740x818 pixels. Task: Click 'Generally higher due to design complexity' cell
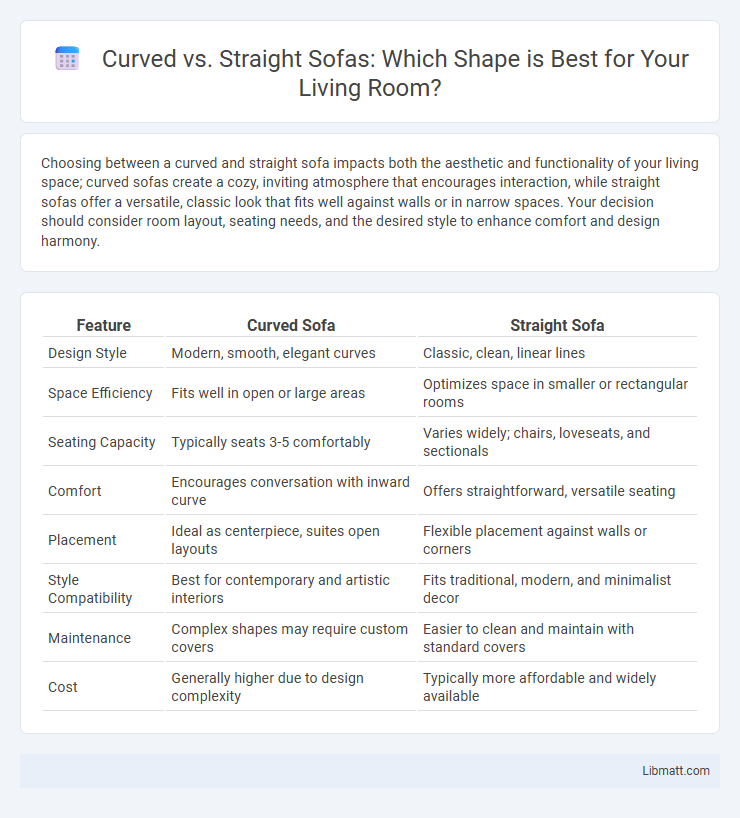coord(267,687)
